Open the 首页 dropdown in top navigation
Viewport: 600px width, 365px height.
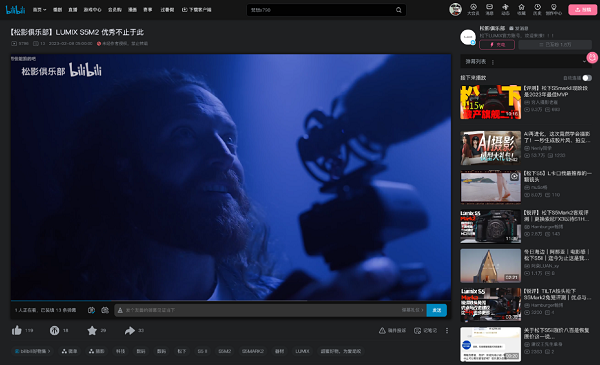point(39,10)
